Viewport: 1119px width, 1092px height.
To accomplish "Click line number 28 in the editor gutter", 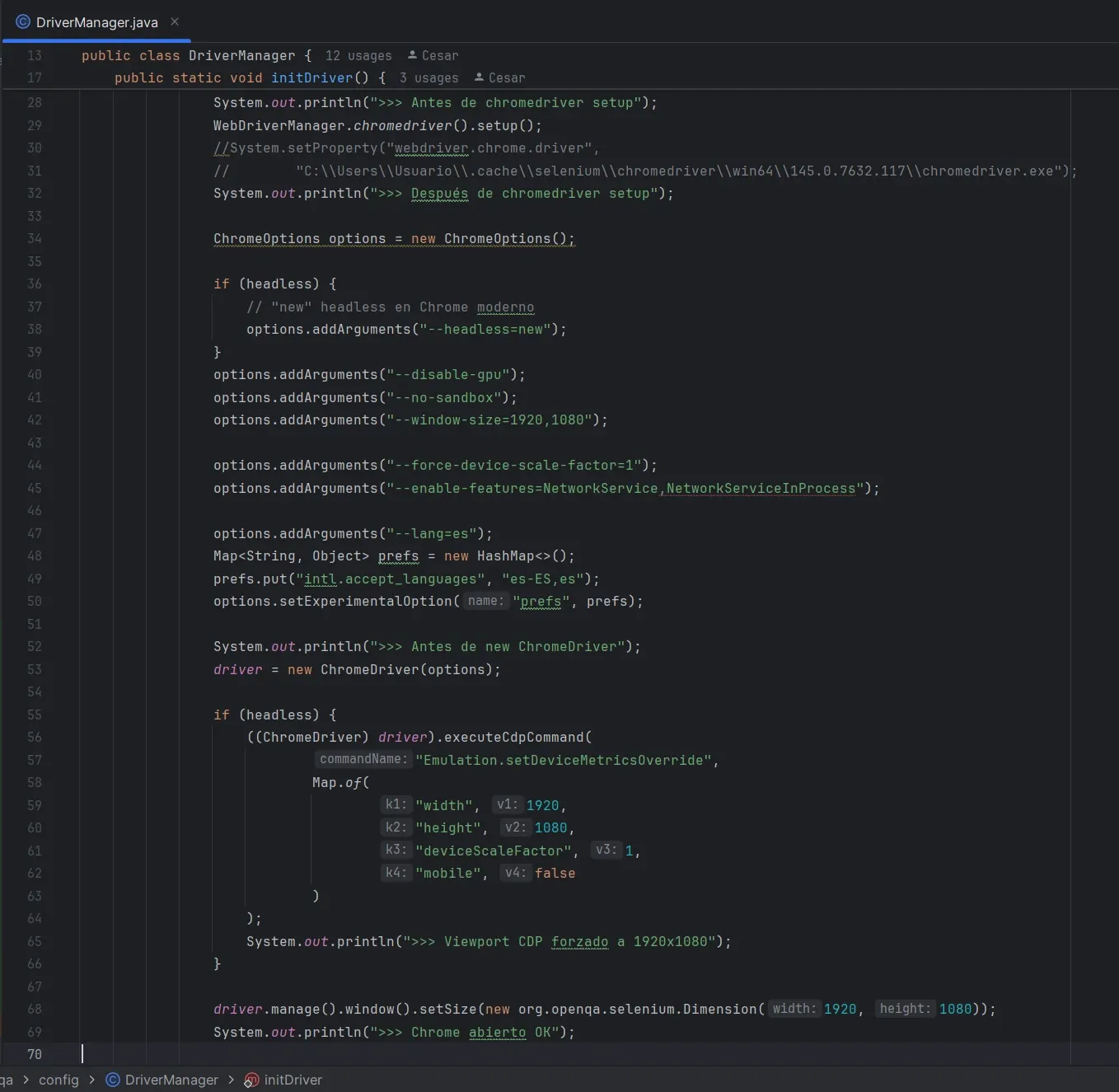I will pyautogui.click(x=35, y=102).
